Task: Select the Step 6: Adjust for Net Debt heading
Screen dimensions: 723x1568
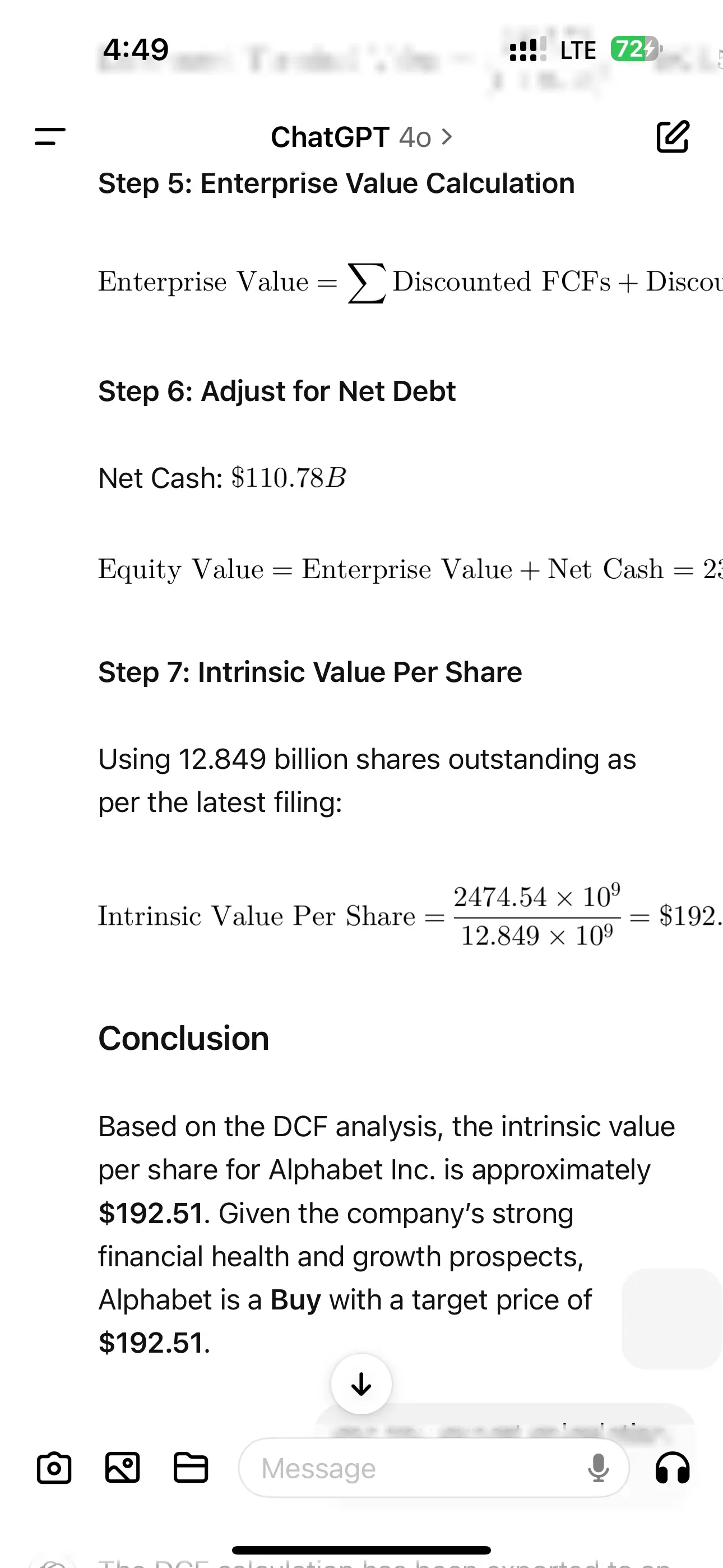Action: (277, 391)
